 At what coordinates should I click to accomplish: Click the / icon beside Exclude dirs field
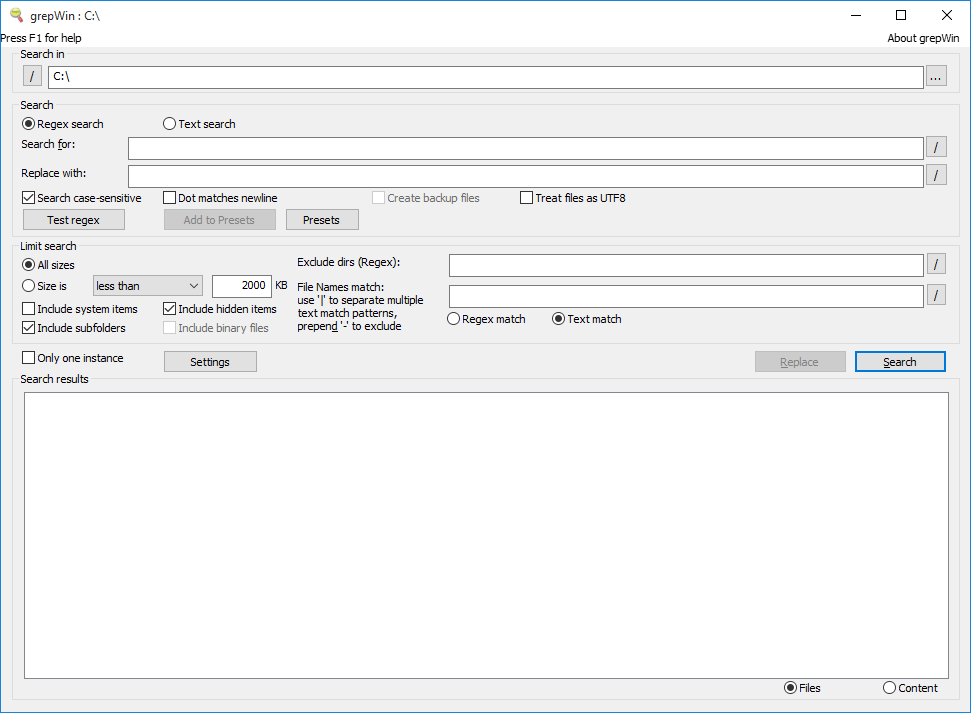click(x=936, y=265)
